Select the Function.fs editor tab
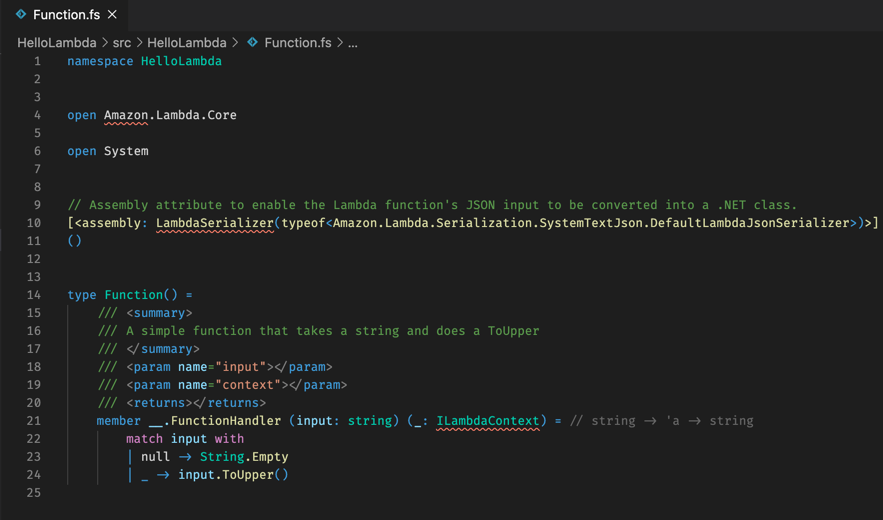Screen dimensions: 883x520 click(x=64, y=15)
